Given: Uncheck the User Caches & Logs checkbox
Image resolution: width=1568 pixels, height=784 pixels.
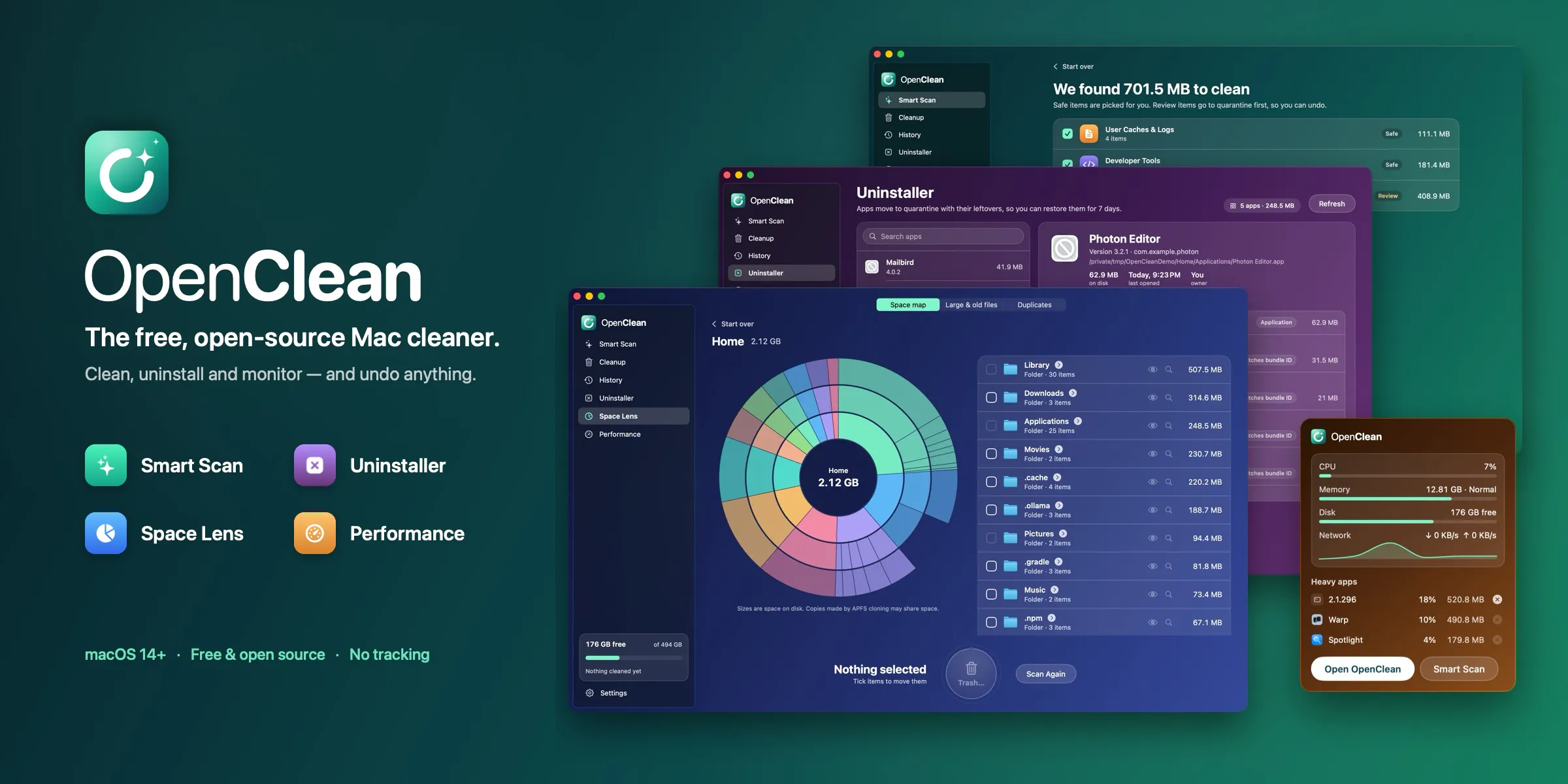Looking at the screenshot, I should tap(1068, 133).
